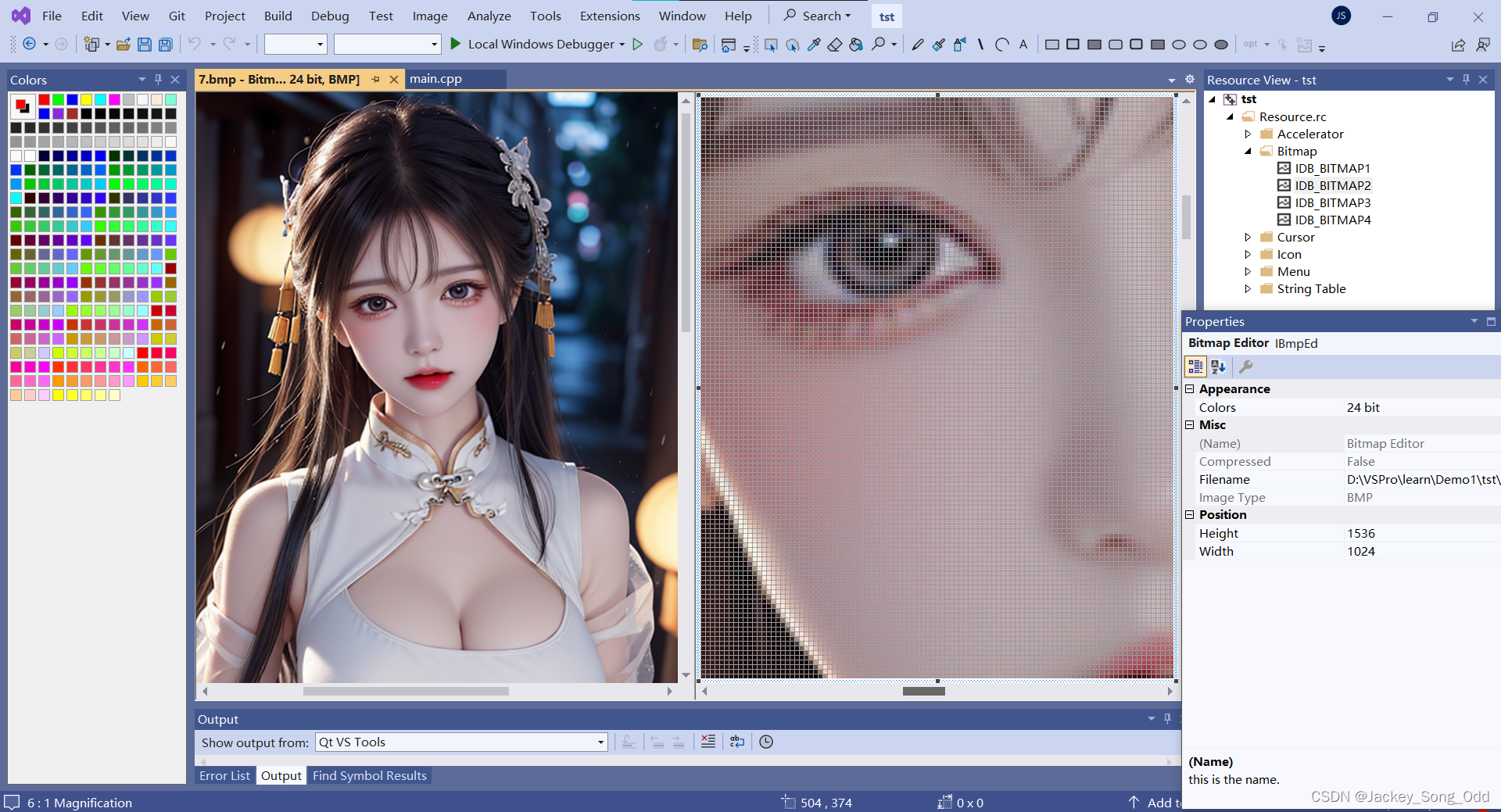Click Start Without Debugging outline play icon
Screen dimensions: 1501x812
click(x=637, y=45)
